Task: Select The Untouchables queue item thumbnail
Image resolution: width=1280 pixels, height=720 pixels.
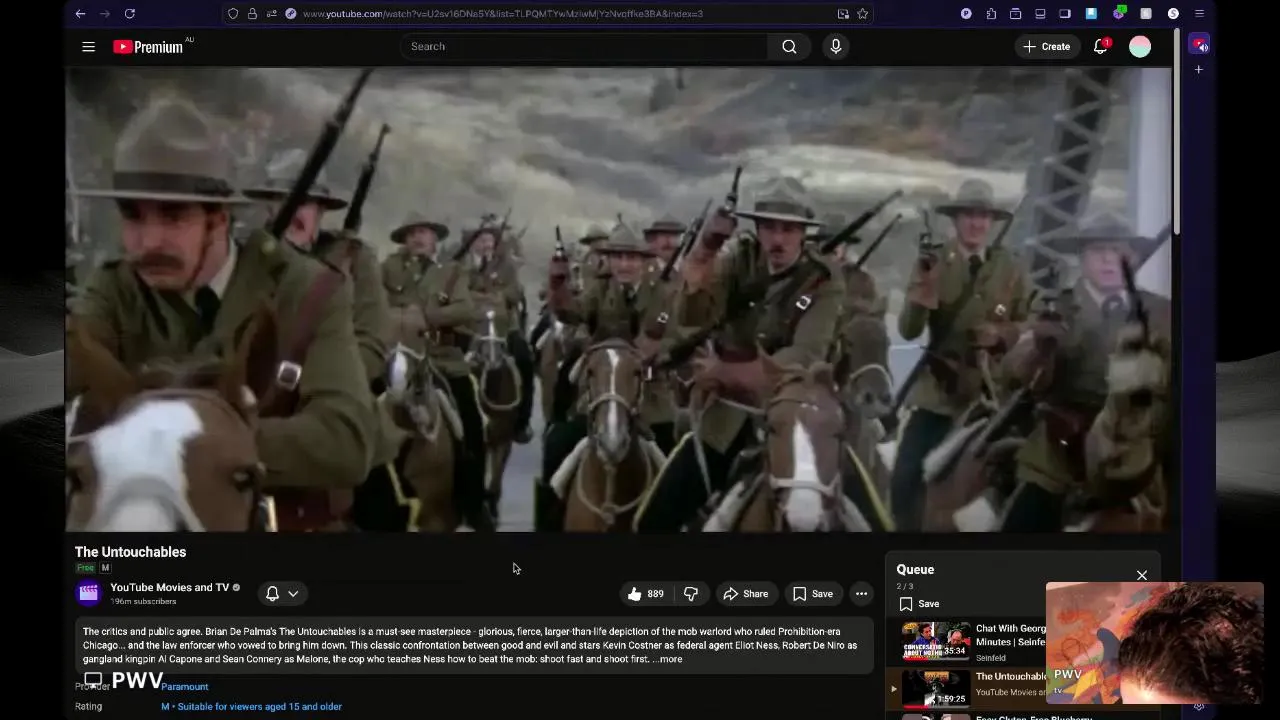Action: (936, 687)
